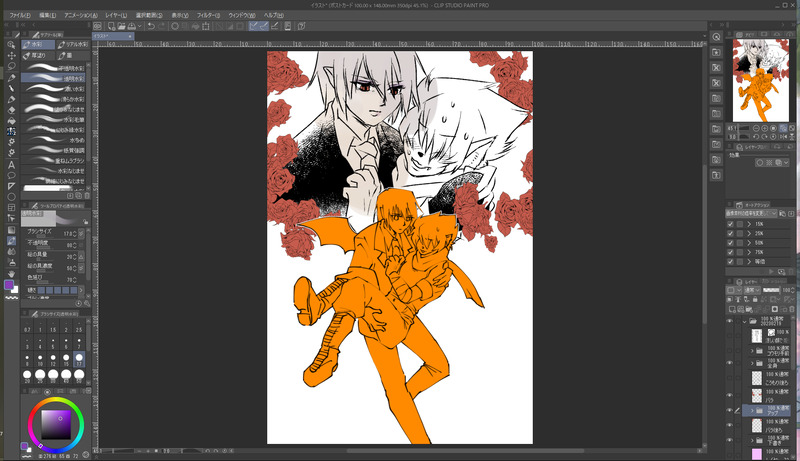Open the アニメーション (Animation) menu
Viewport: 800px width, 461px height.
[x=81, y=15]
